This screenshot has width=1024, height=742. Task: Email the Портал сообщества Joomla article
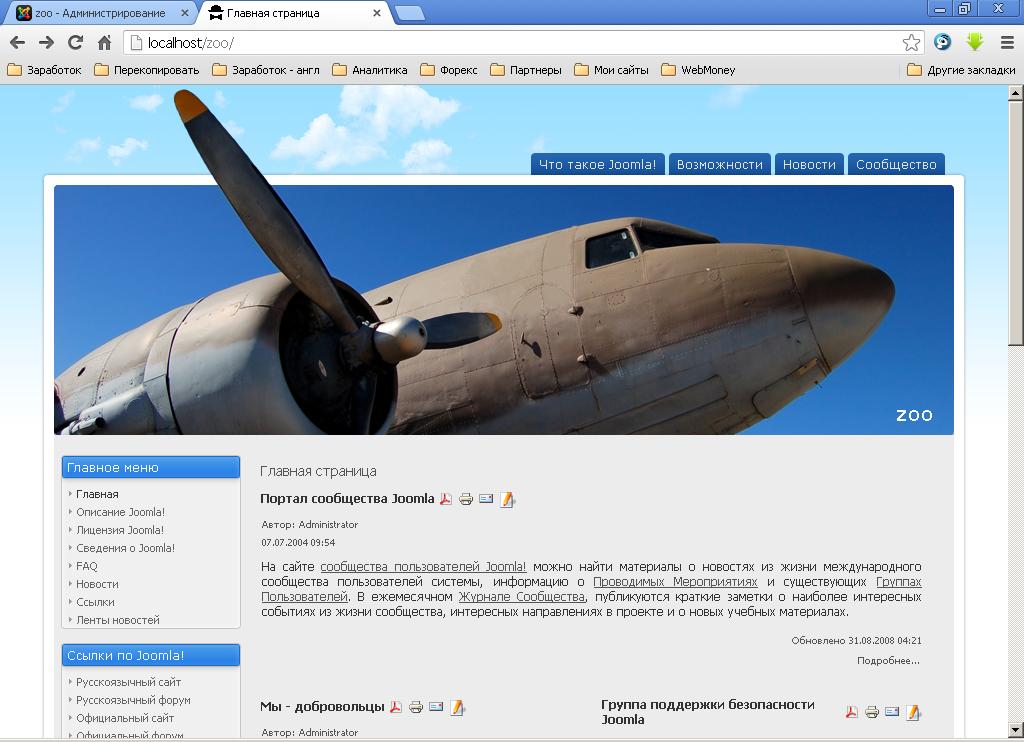point(486,499)
